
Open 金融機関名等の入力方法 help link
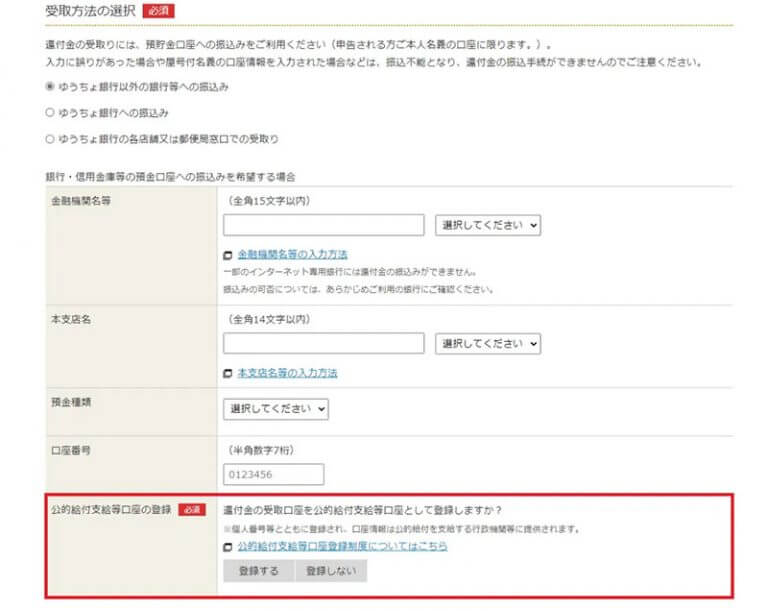click(x=292, y=254)
